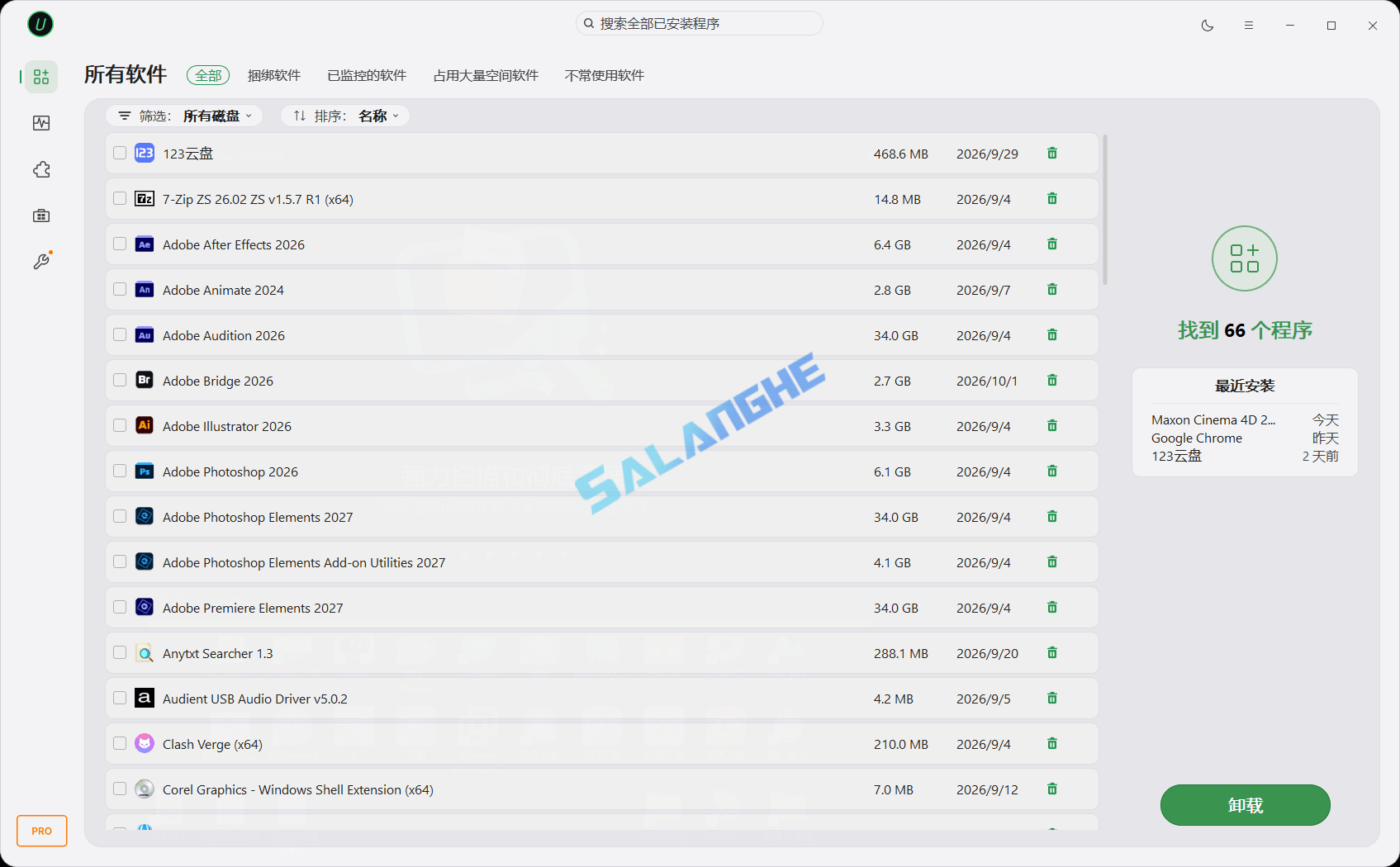Click trash icon for Anytxt Searcher 1.3
The width and height of the screenshot is (1400, 867).
pos(1052,652)
